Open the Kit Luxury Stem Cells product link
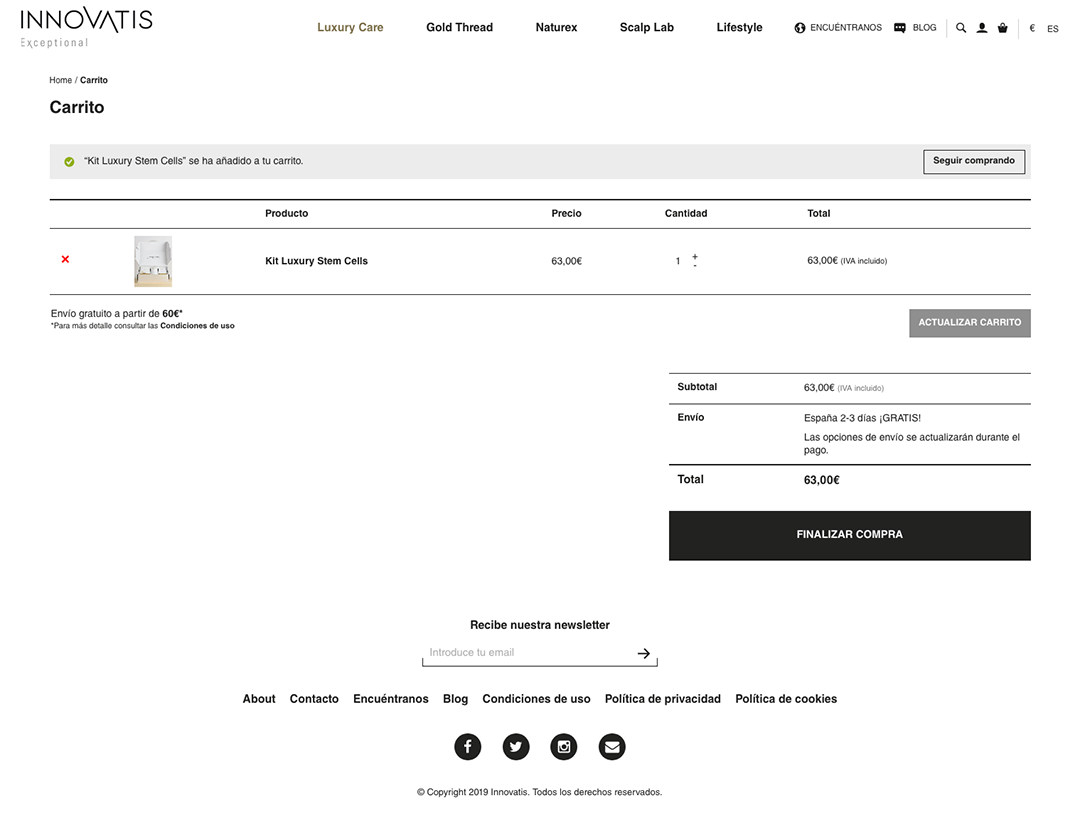1080x825 pixels. [x=316, y=261]
